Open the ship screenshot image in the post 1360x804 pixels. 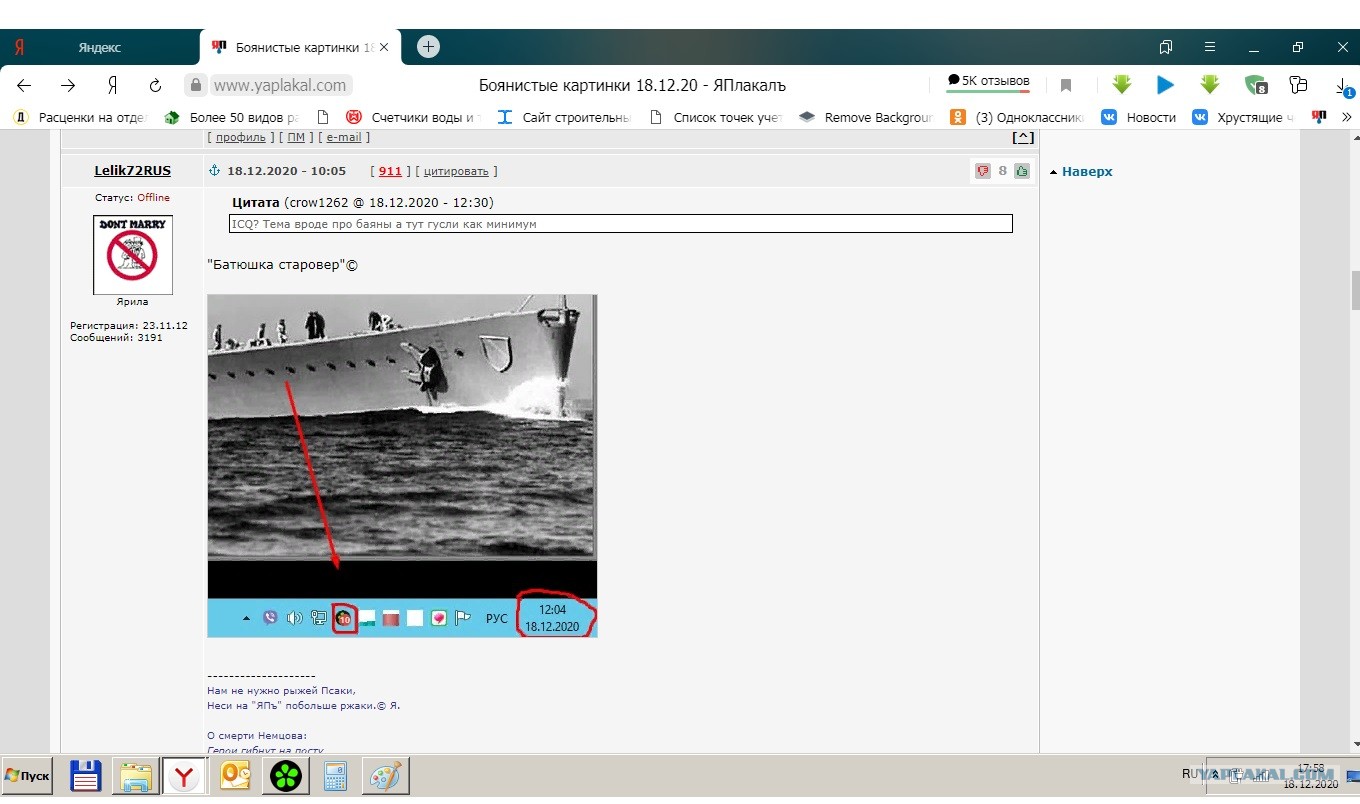coord(402,466)
